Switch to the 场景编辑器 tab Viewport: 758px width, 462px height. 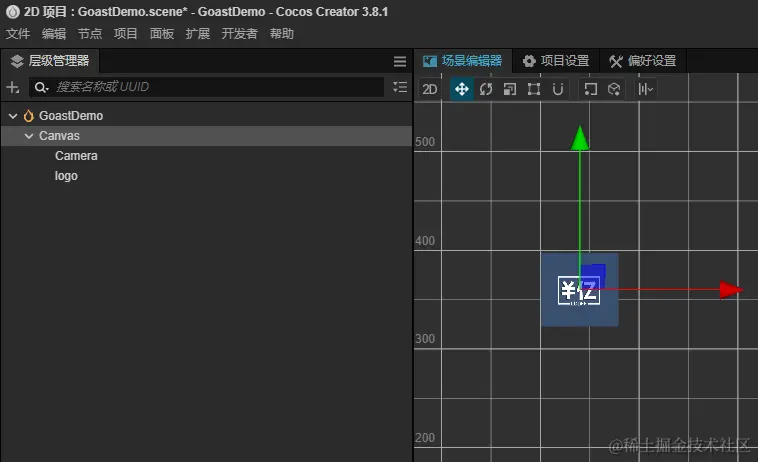coord(463,61)
